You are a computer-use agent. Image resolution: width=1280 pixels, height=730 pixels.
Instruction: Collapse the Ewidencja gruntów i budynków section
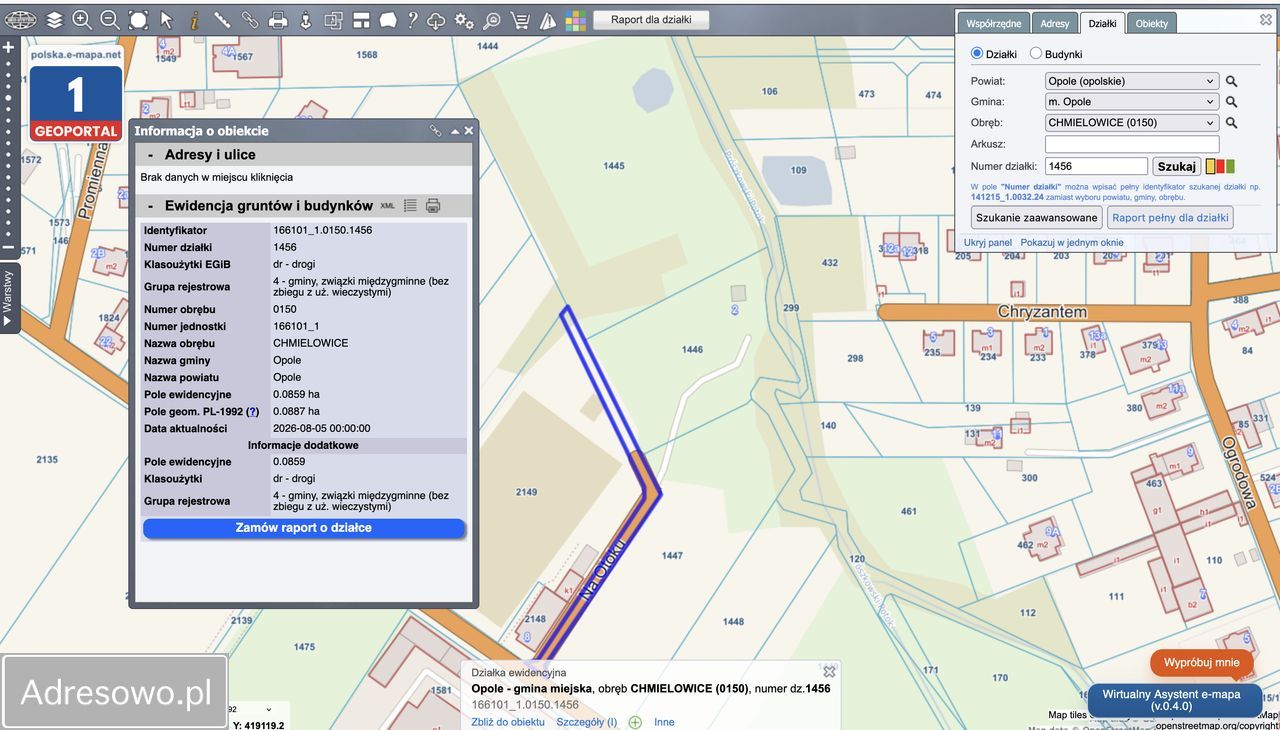(150, 206)
